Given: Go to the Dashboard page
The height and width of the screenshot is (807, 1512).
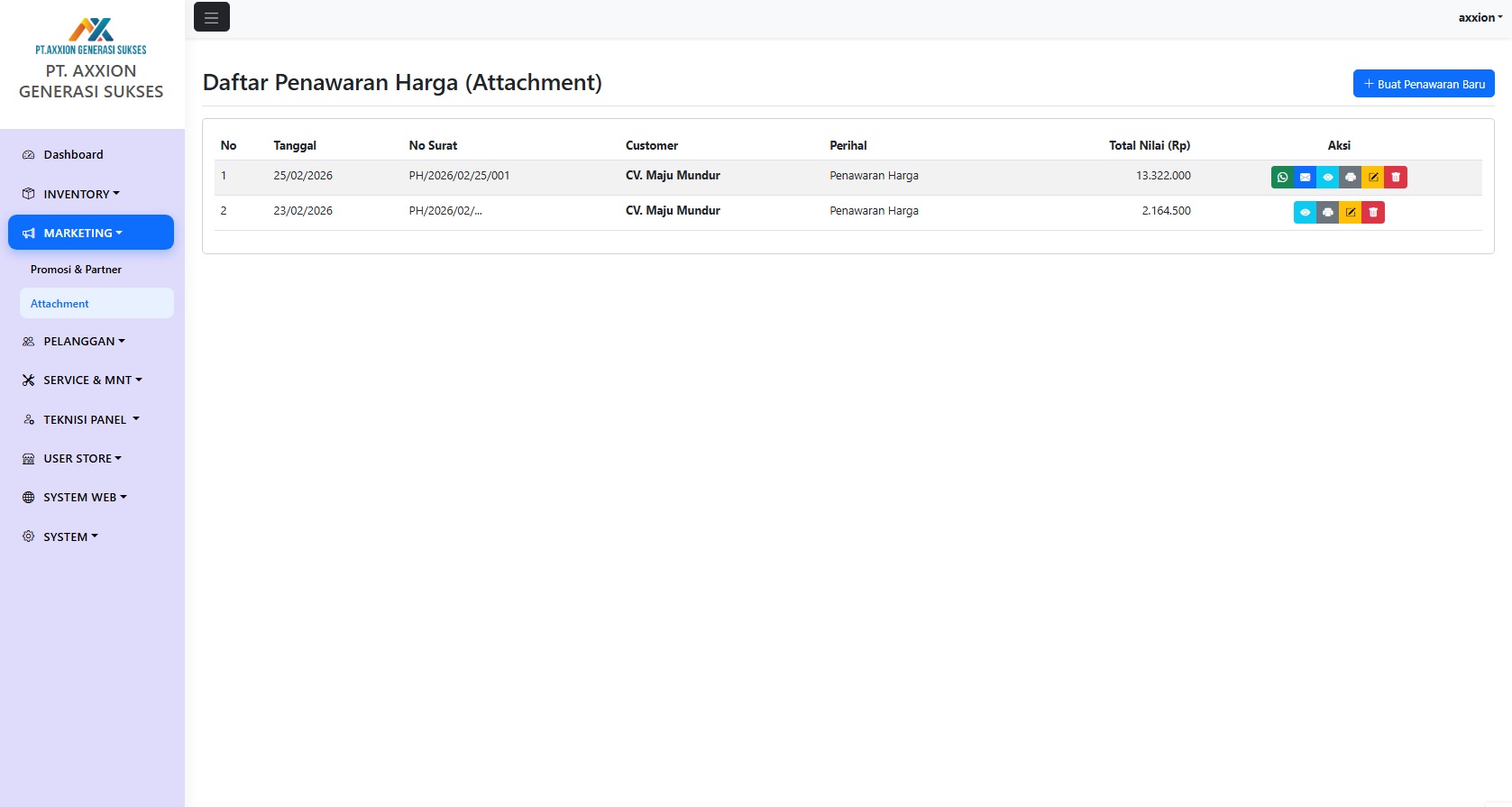Looking at the screenshot, I should [91, 155].
